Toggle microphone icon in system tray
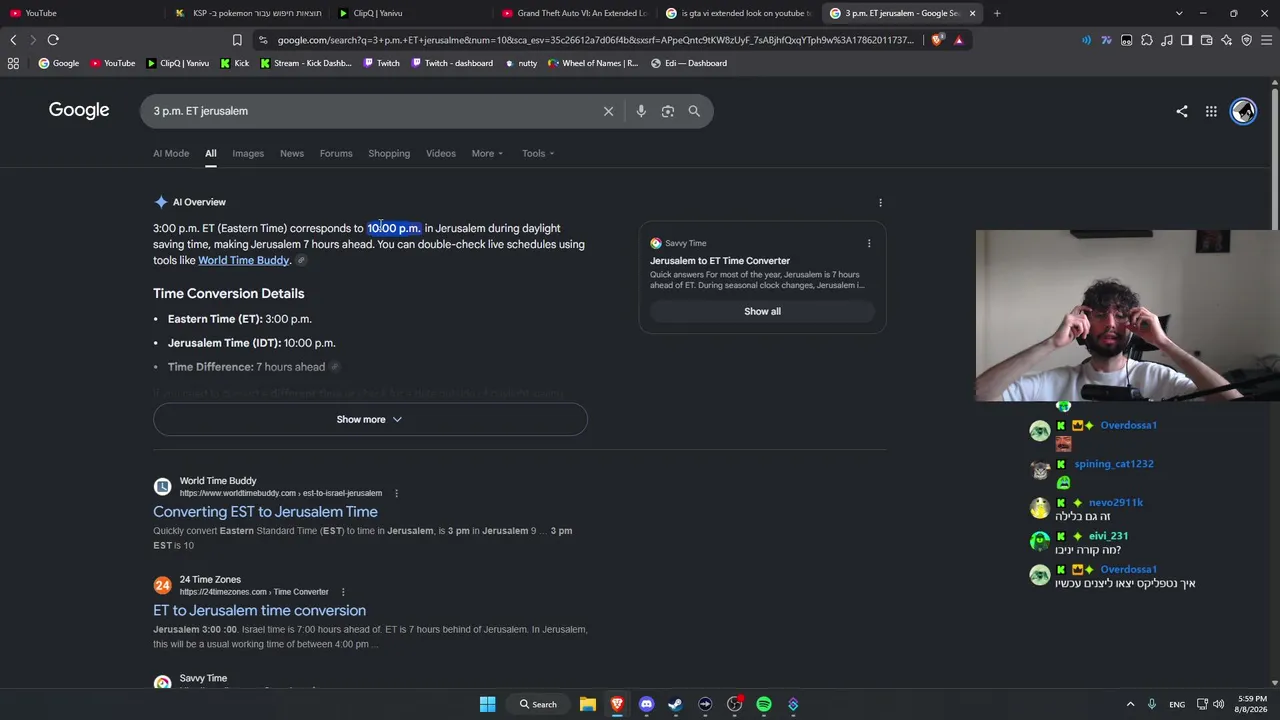The image size is (1280, 720). click(x=1152, y=704)
